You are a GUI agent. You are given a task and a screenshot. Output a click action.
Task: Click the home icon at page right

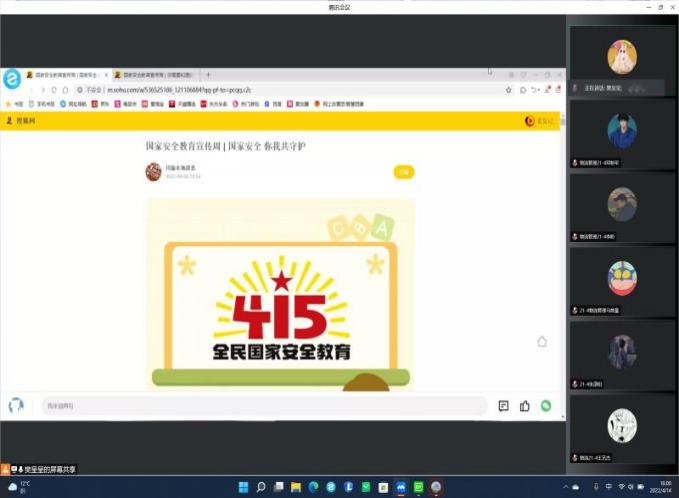[542, 341]
